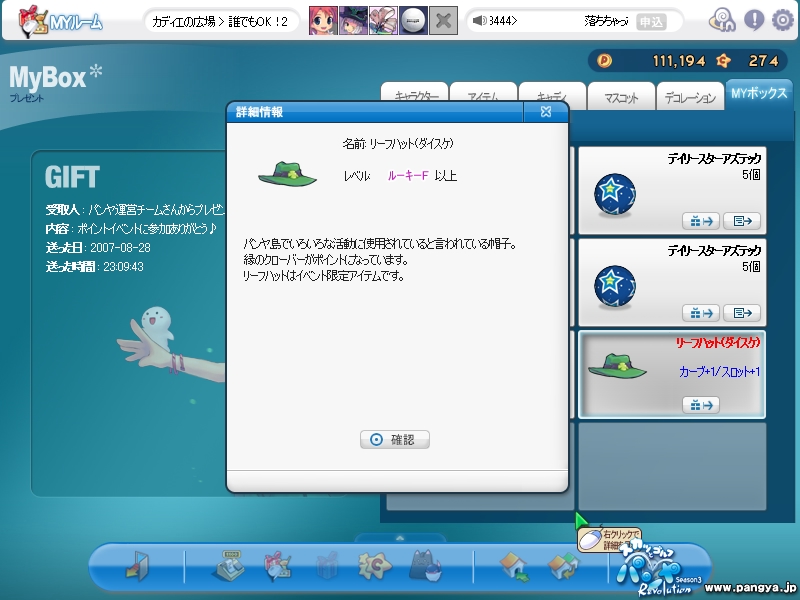Select the white golf ball slot
Screen dimensions: 800x600
(x=413, y=21)
